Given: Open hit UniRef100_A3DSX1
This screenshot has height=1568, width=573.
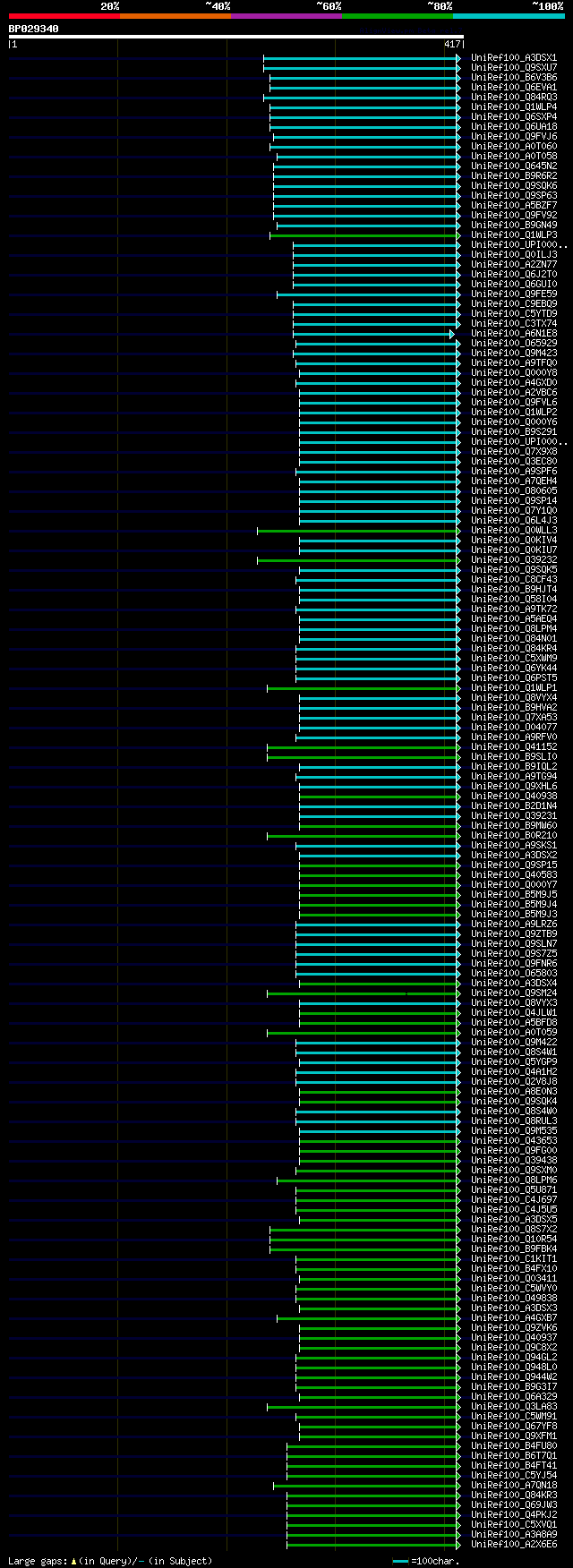Looking at the screenshot, I should [x=514, y=58].
